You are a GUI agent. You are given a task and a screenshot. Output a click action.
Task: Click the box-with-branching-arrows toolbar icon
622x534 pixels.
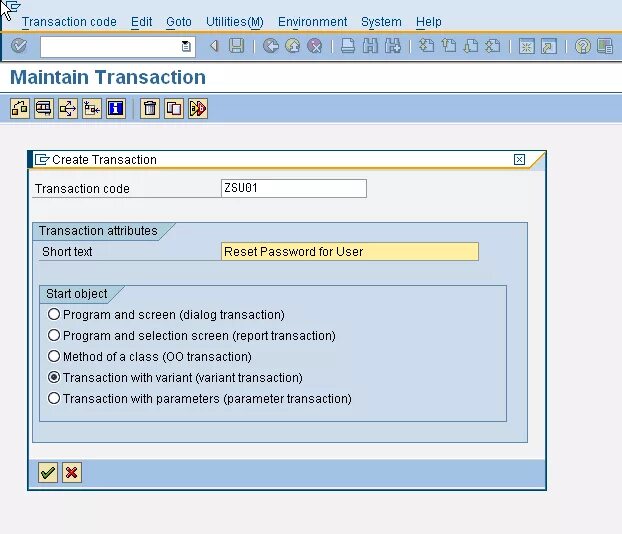[68, 108]
